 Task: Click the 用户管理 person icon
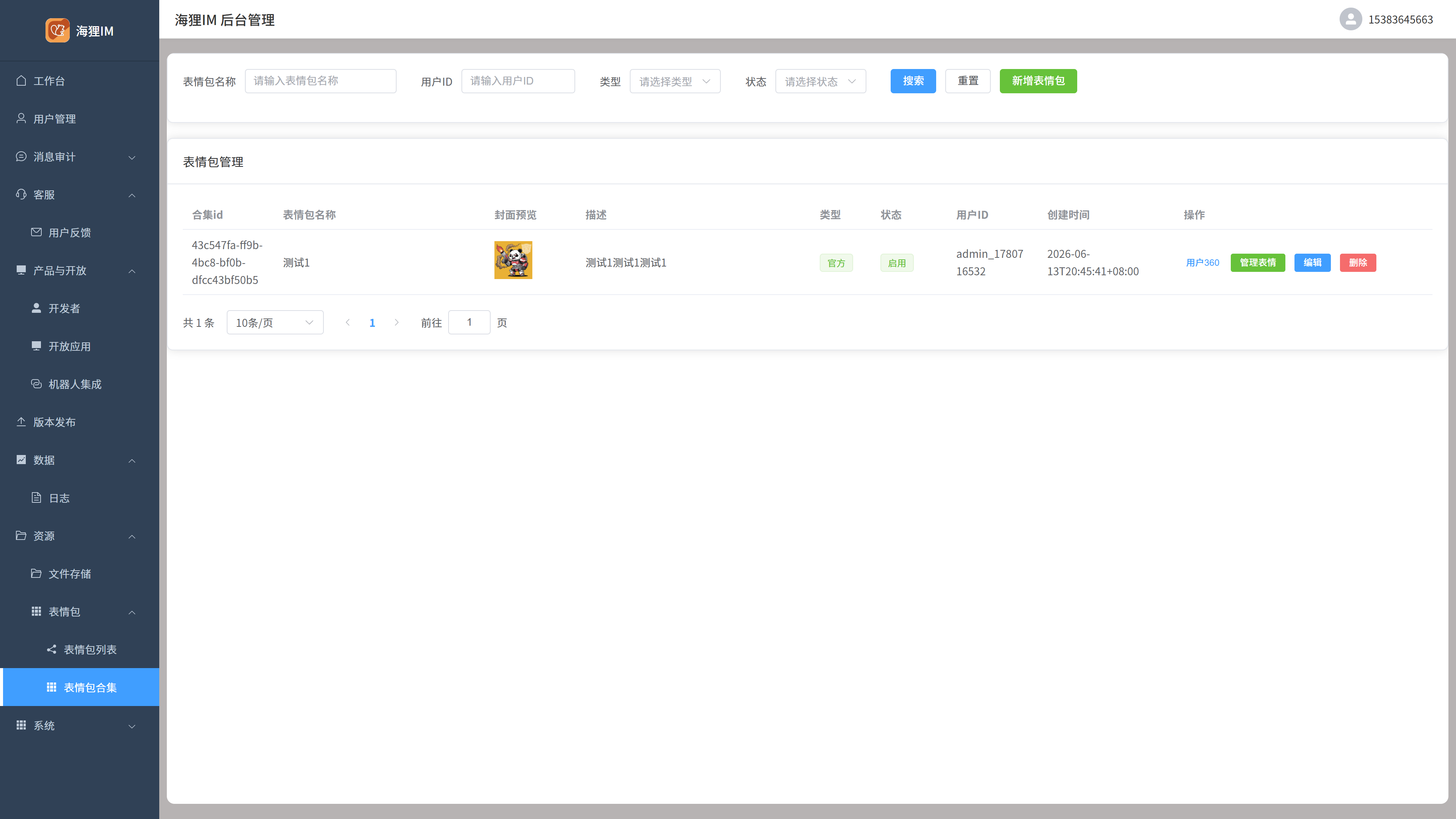(x=21, y=118)
